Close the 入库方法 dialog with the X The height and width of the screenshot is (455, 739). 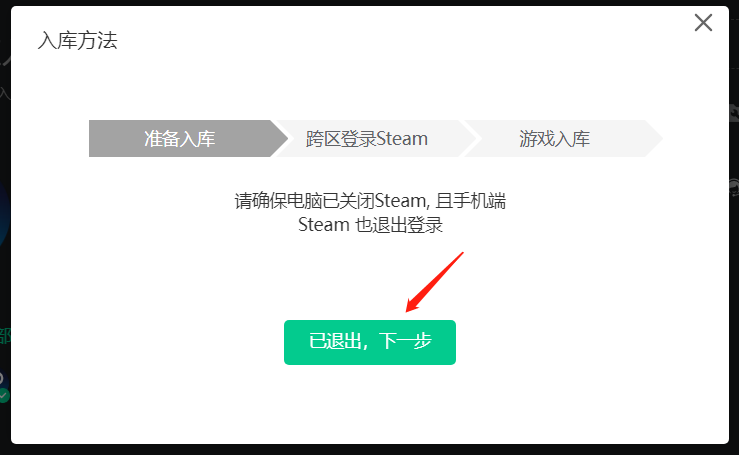pyautogui.click(x=703, y=23)
